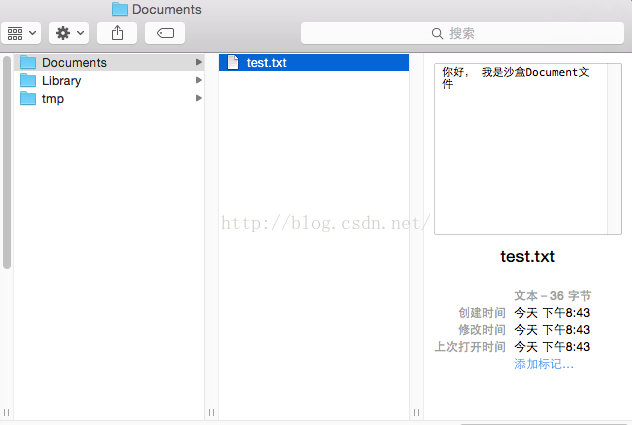Click the Documents title in the window title bar

pos(166,9)
